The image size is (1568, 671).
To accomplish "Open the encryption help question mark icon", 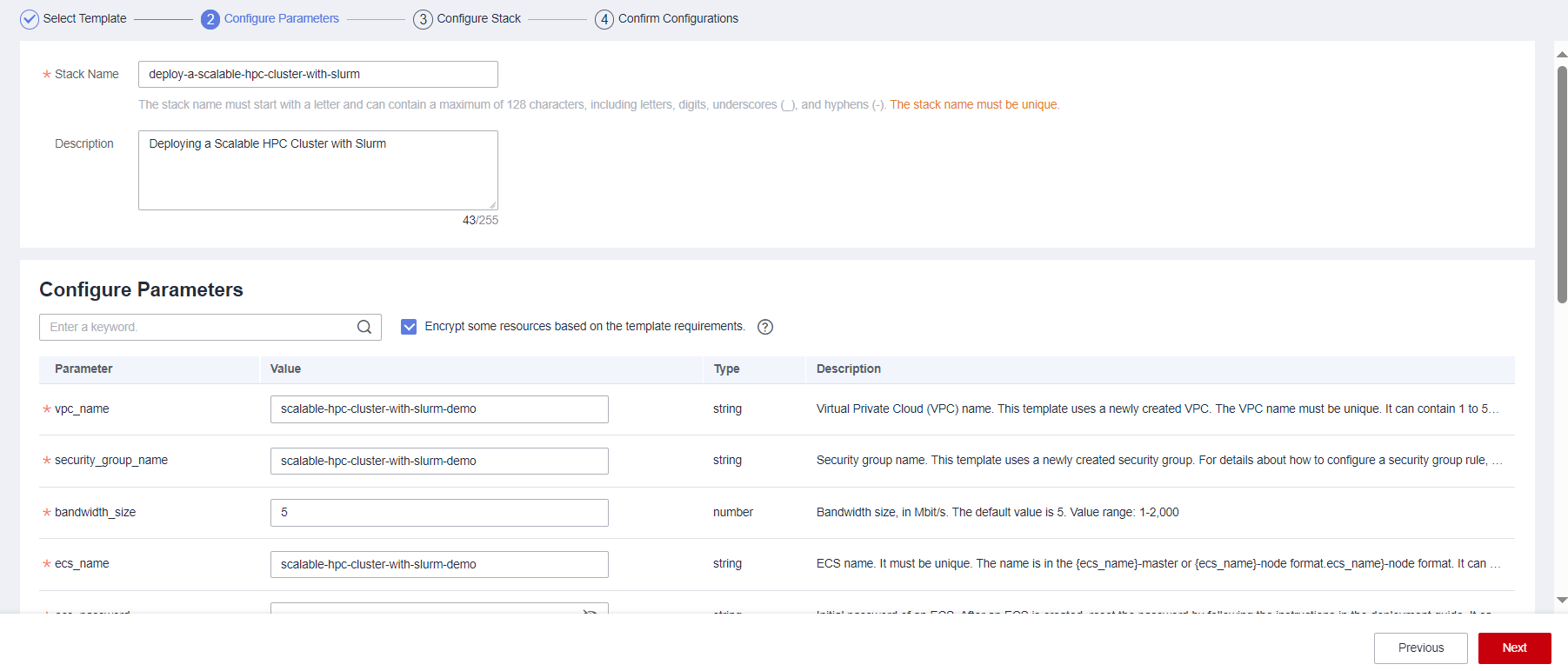I will pyautogui.click(x=765, y=327).
